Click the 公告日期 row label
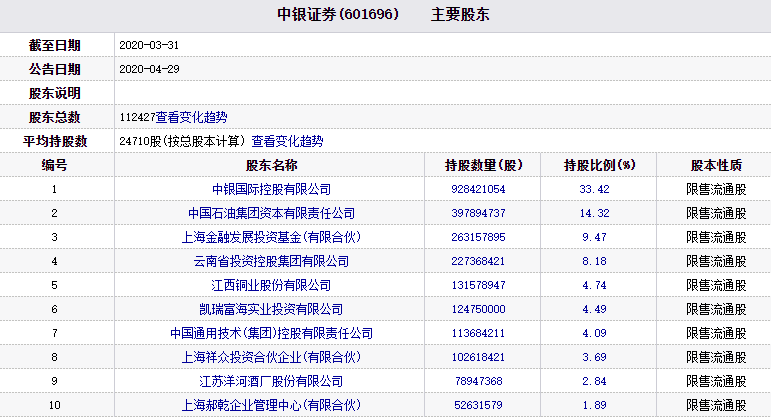 coord(54,69)
